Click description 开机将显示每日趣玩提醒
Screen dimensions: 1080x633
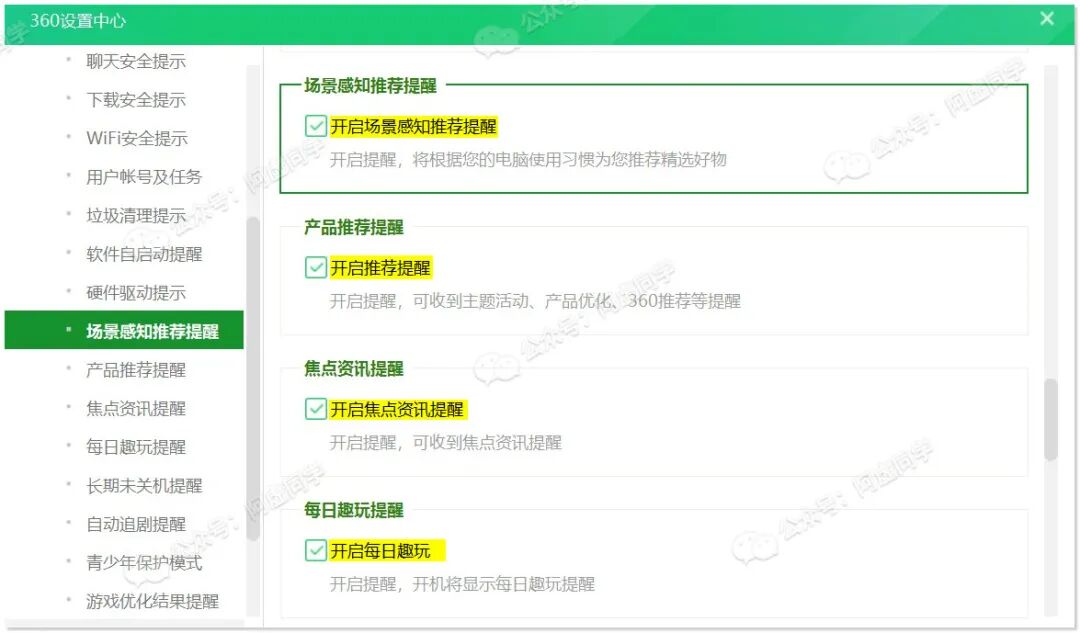(x=503, y=584)
